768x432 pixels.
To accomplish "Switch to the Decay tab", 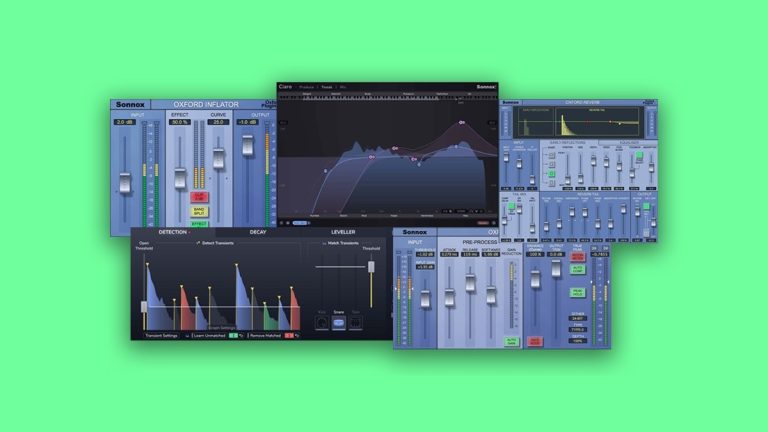I will point(258,232).
